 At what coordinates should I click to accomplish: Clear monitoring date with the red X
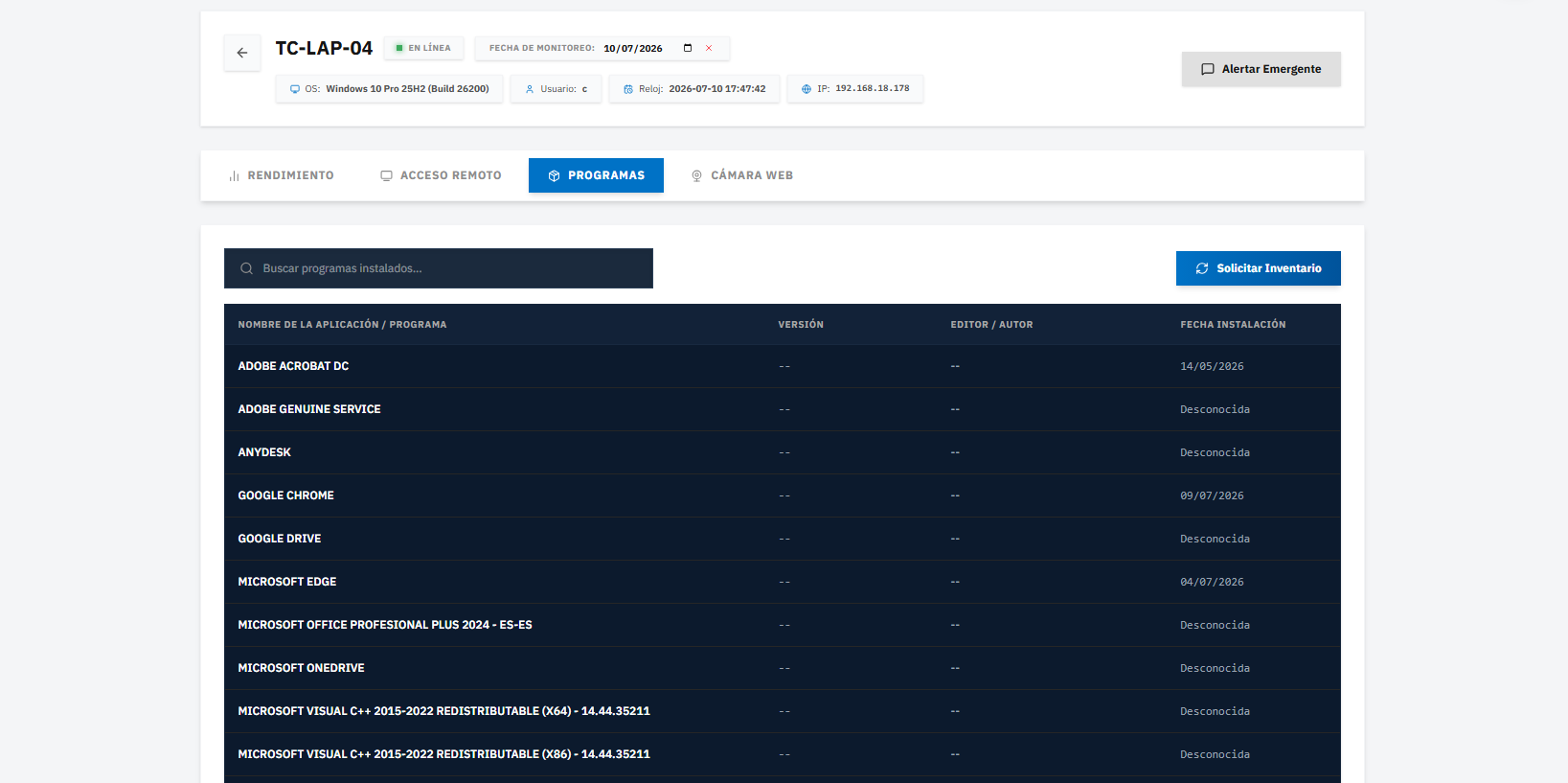(x=709, y=48)
